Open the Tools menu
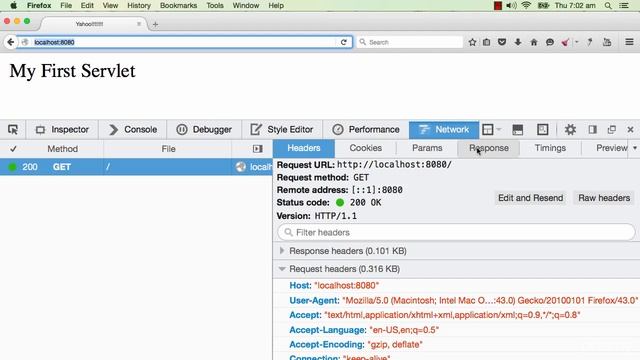 215,5
